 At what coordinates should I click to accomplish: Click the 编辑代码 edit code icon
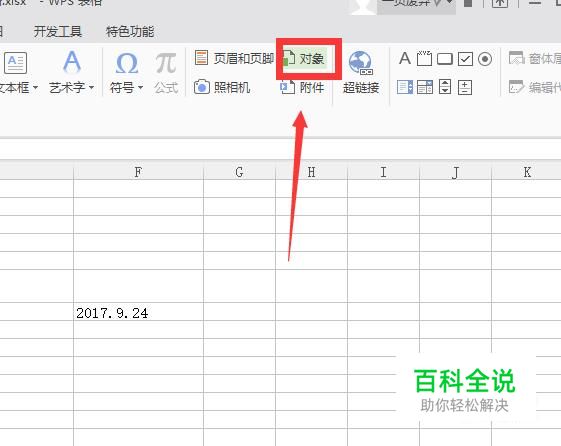point(516,87)
